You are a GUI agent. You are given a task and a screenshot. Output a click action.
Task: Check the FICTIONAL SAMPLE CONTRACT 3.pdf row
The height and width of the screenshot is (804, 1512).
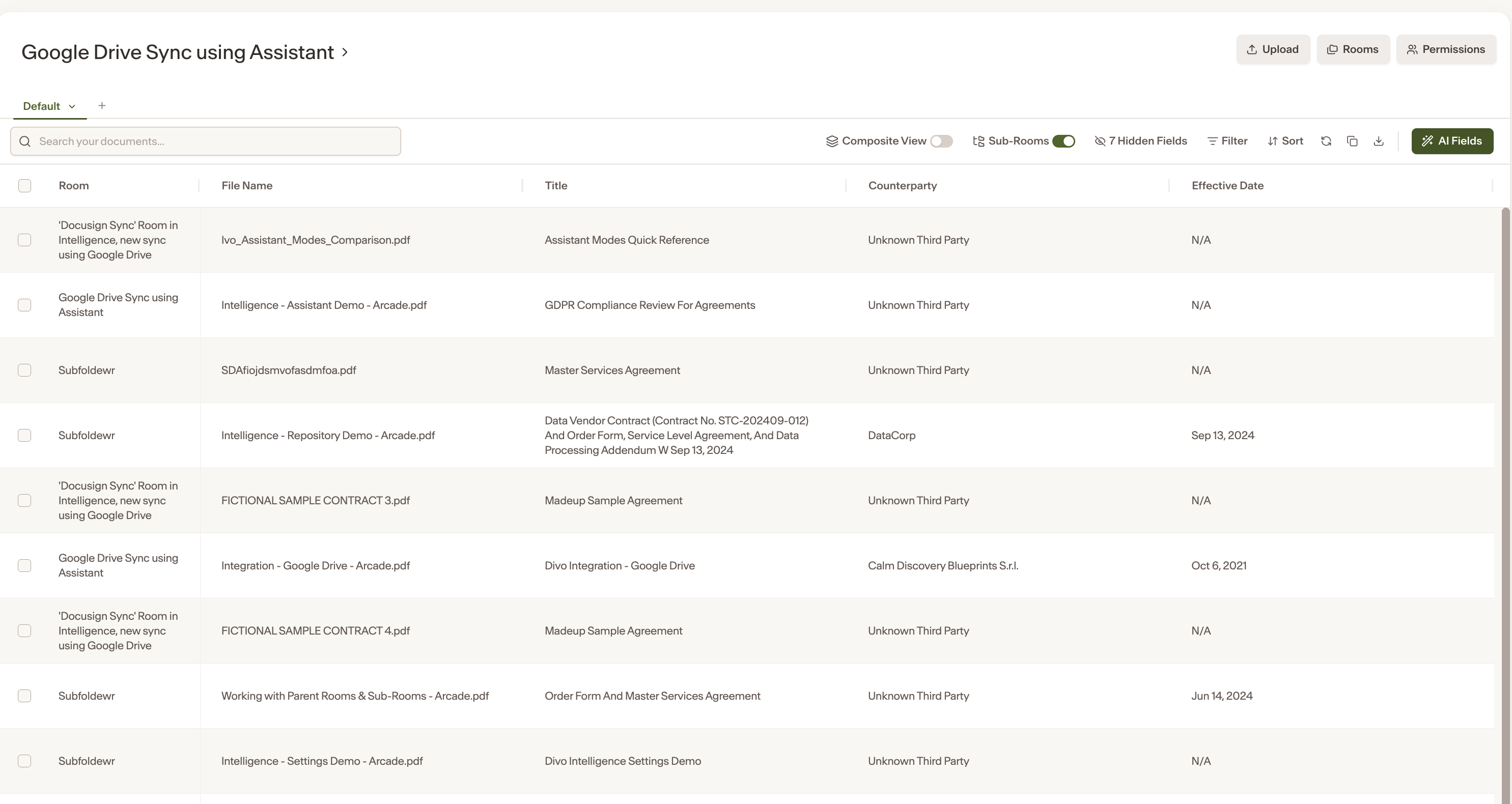click(x=24, y=501)
